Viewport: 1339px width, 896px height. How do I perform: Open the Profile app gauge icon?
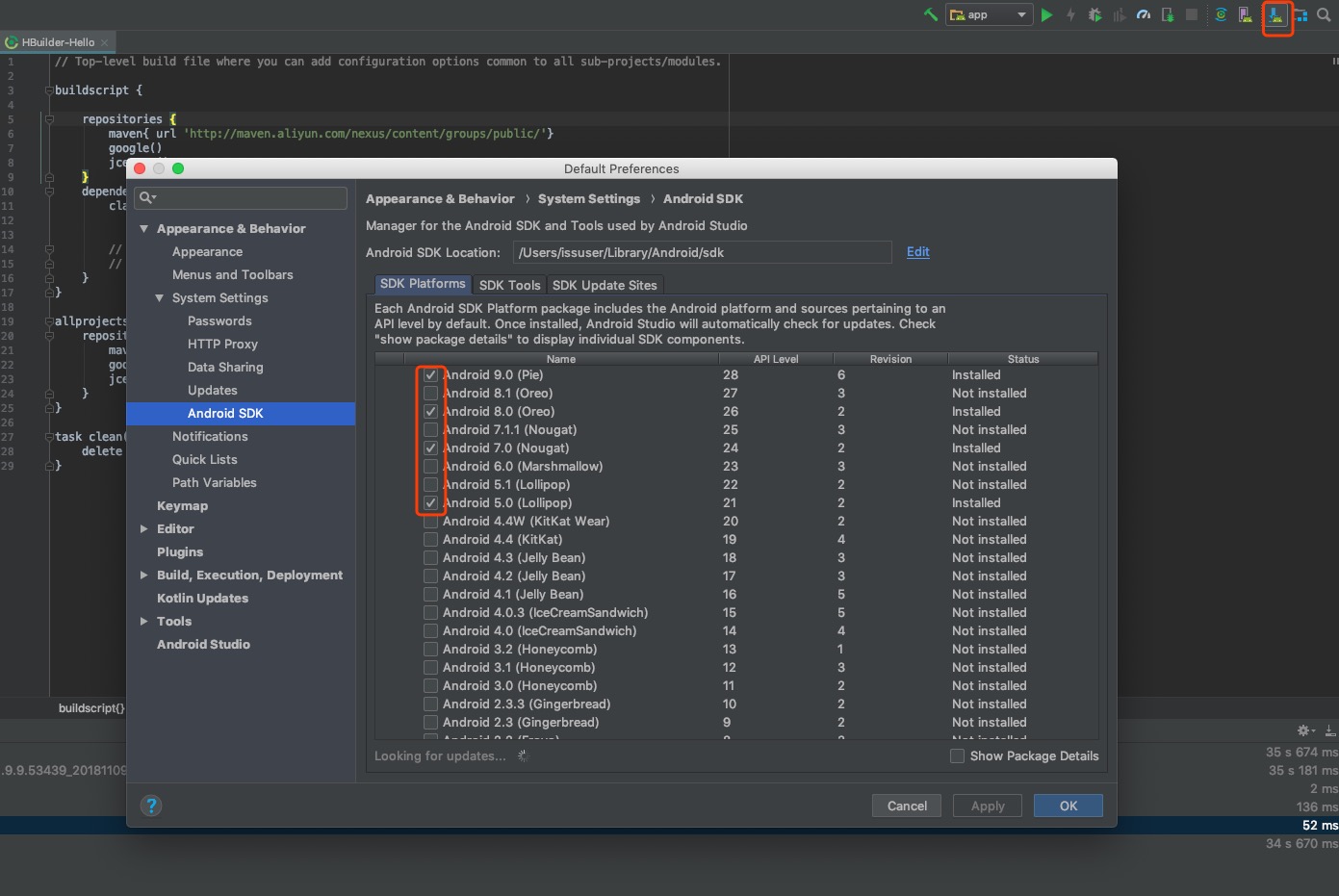(1144, 14)
